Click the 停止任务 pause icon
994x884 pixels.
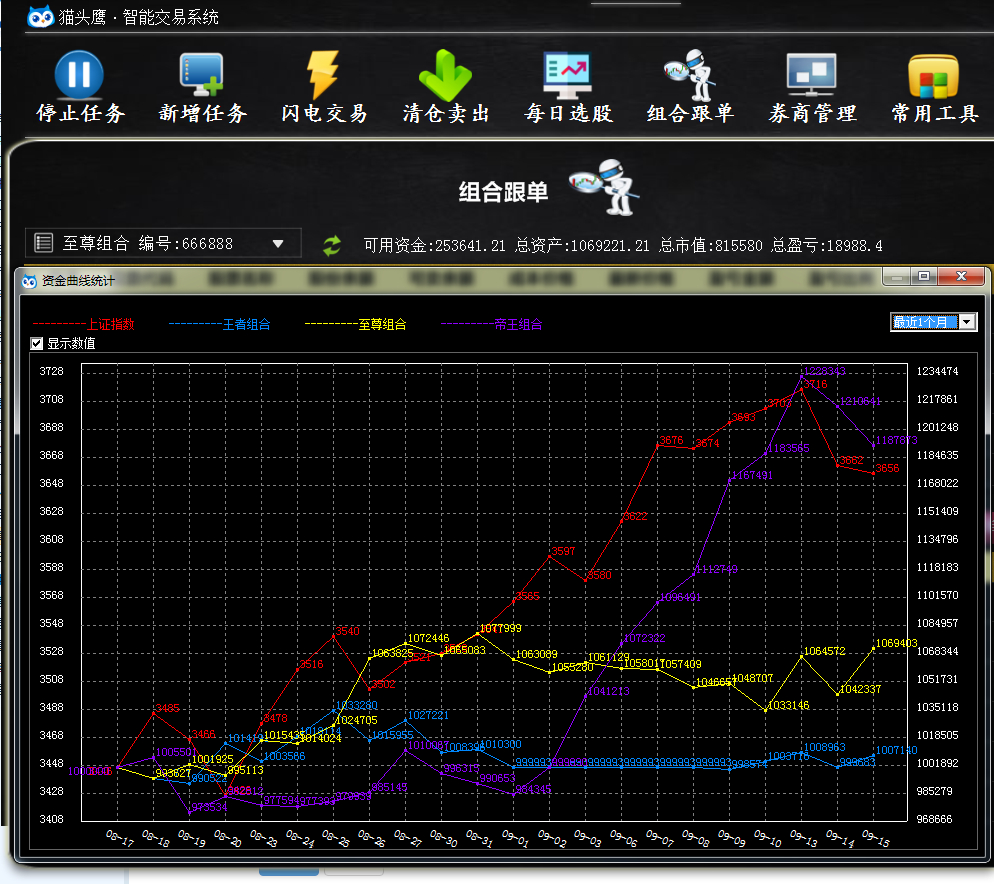pyautogui.click(x=79, y=75)
